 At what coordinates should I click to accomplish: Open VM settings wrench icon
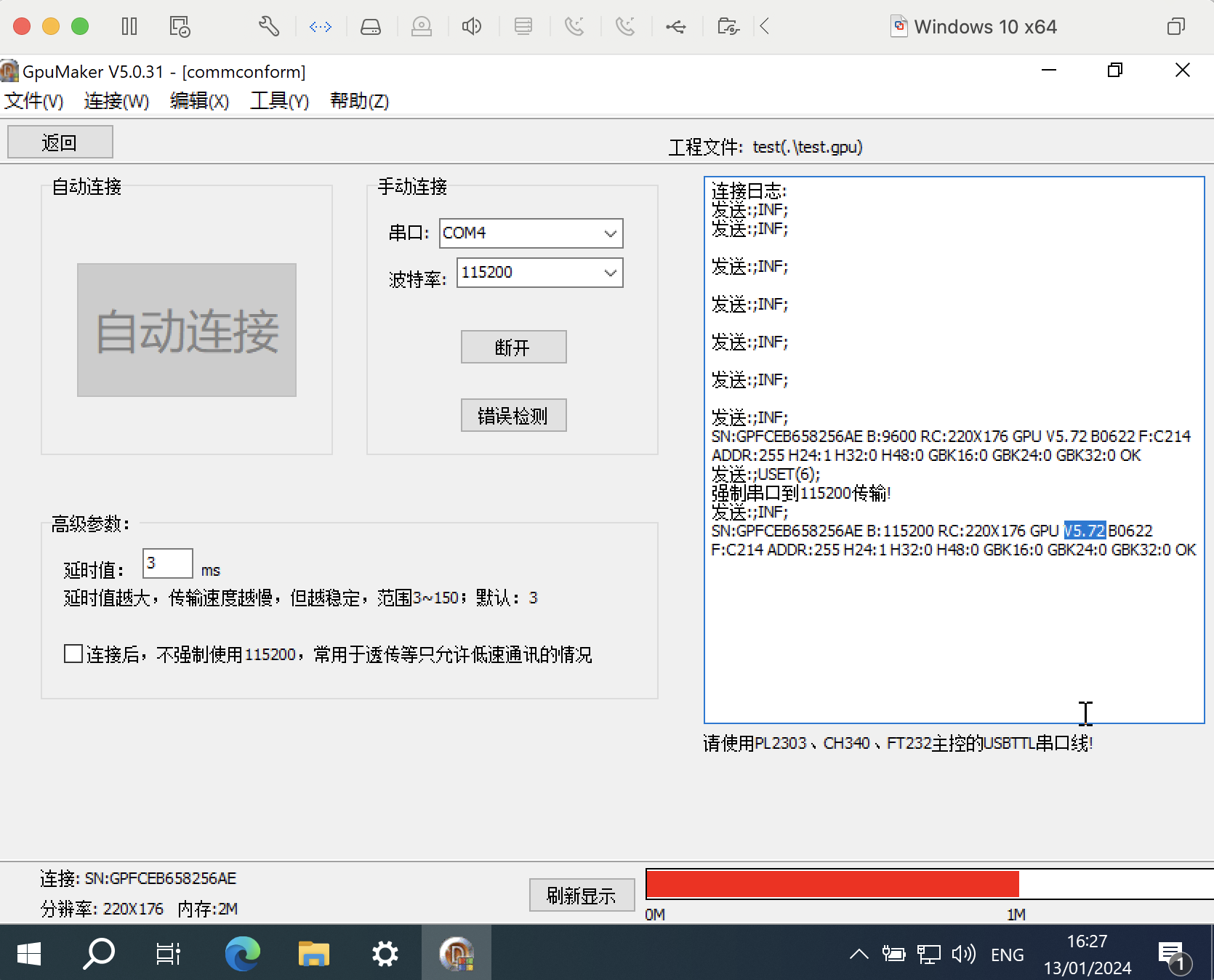269,27
